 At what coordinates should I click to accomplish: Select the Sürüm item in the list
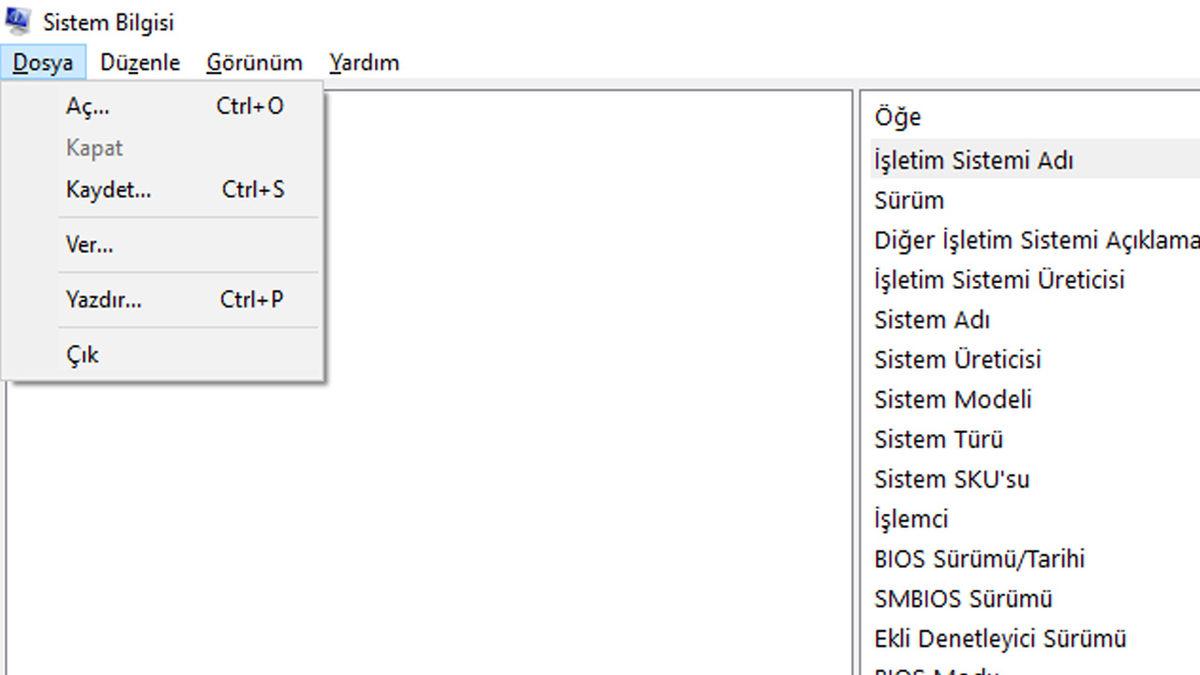click(x=907, y=200)
